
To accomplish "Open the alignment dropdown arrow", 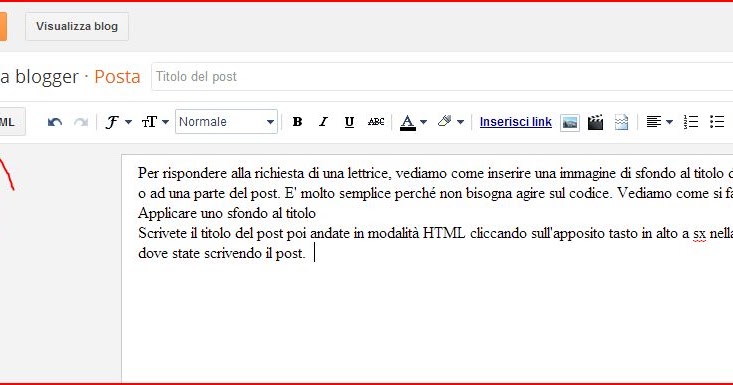I will click(669, 122).
